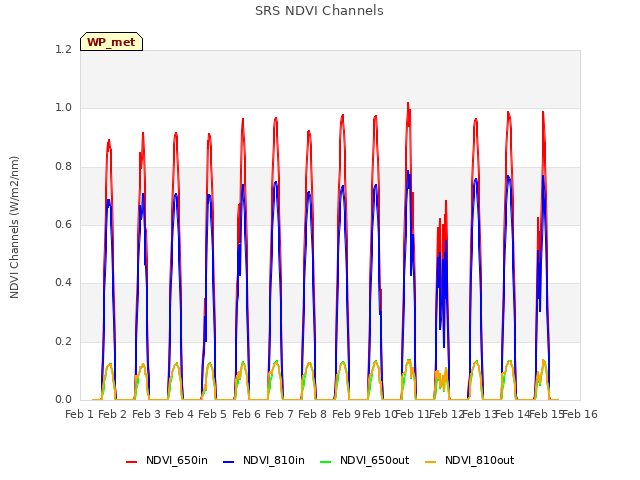Click the green NDVI_650out legend swatch
640x480 pixels.
pos(326,462)
